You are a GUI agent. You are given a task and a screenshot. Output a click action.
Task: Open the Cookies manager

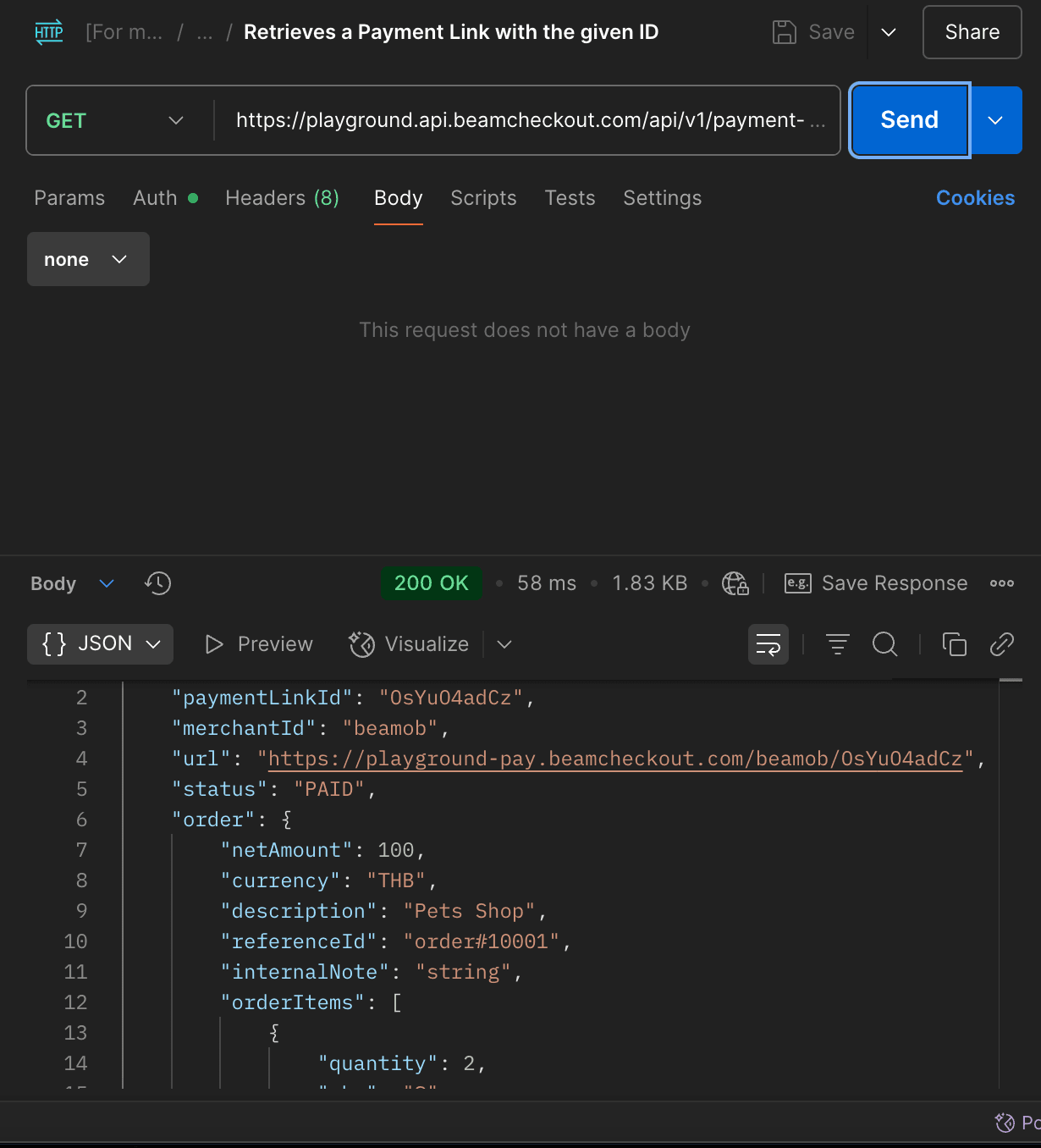click(x=975, y=198)
